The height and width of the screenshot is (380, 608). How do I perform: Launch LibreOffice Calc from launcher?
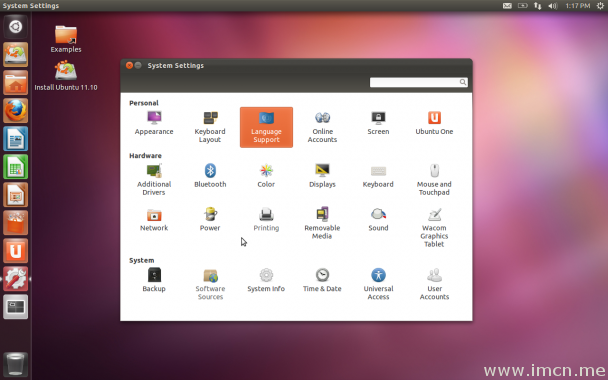(x=16, y=167)
